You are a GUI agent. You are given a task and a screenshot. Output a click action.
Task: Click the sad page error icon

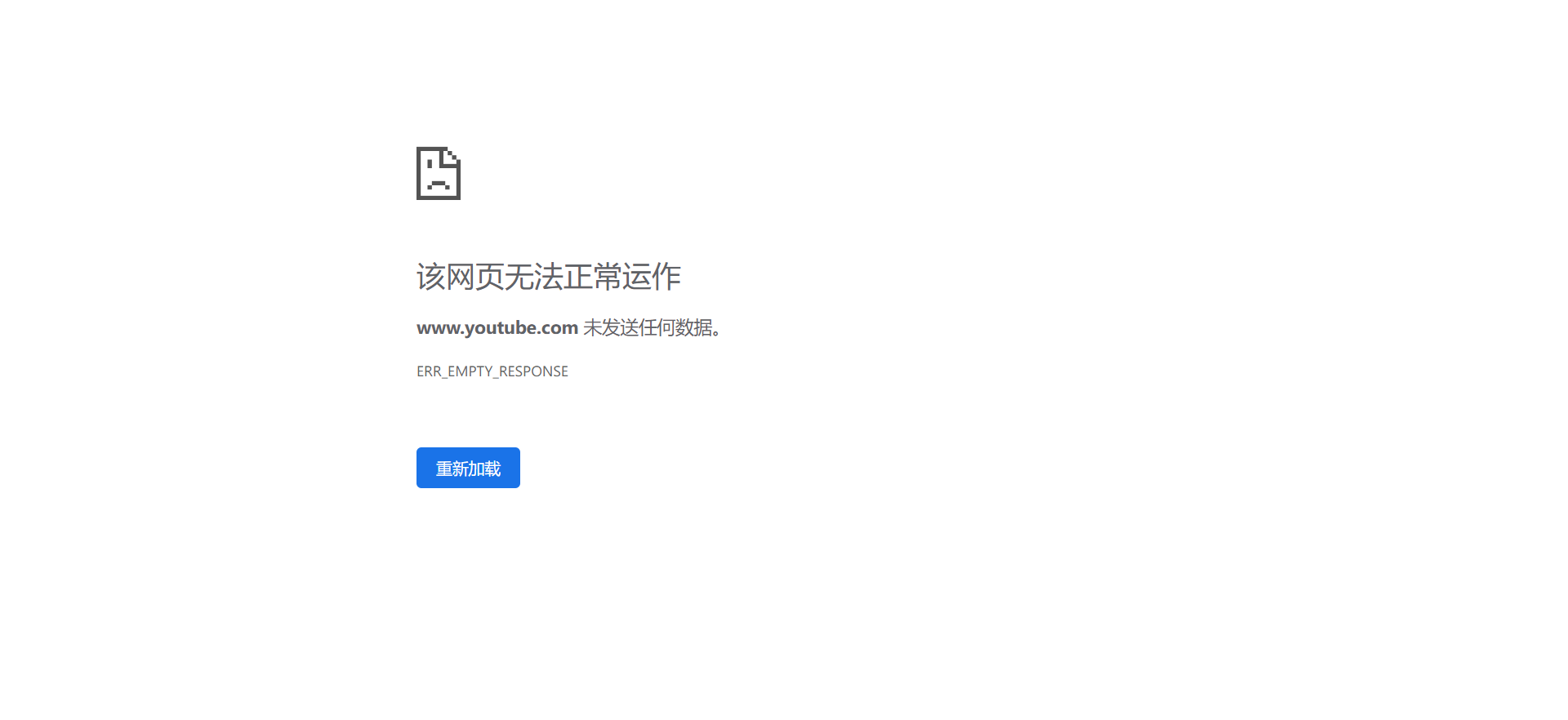439,173
